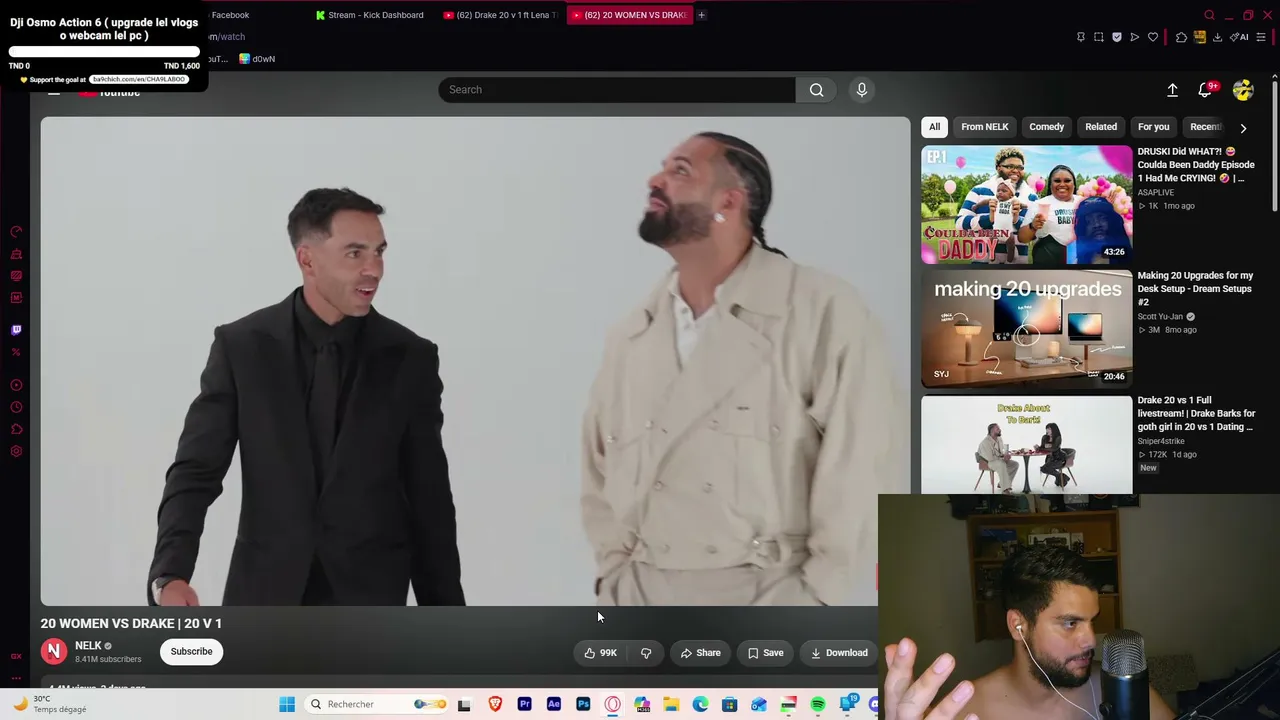This screenshot has width=1280, height=720.
Task: Click the send flow arrow icon
Action: 1135,37
